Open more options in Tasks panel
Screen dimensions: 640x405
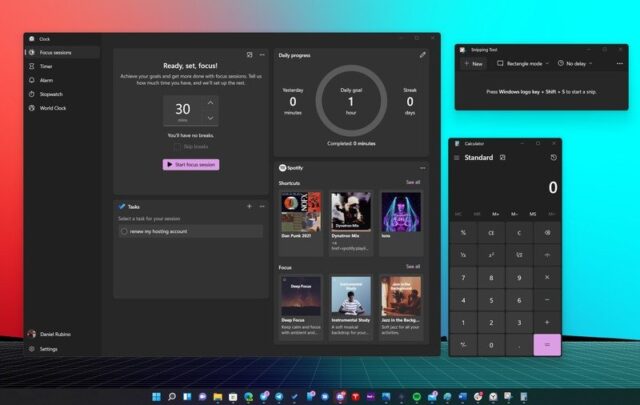[262, 207]
